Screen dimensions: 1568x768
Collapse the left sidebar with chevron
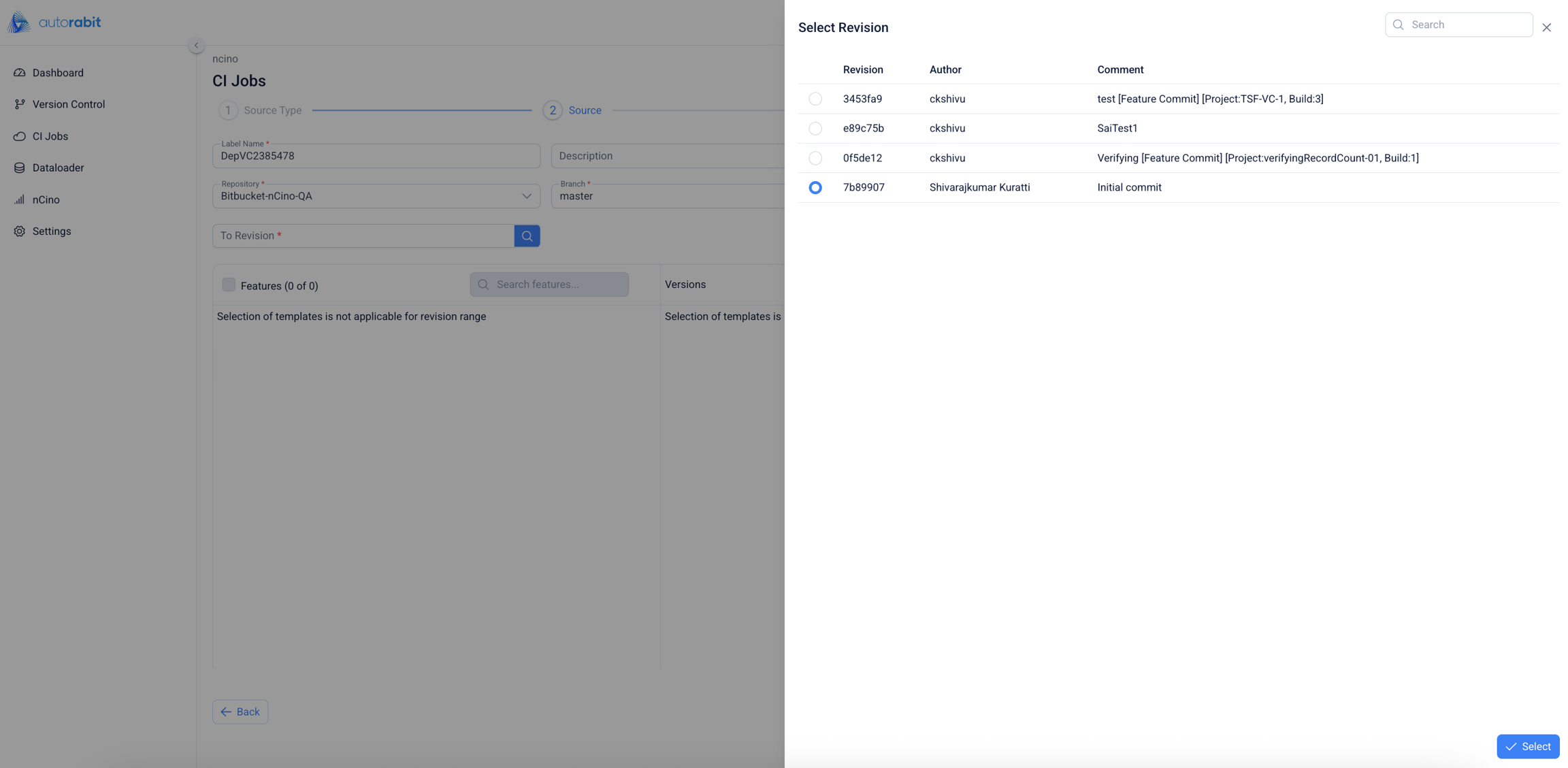(196, 46)
